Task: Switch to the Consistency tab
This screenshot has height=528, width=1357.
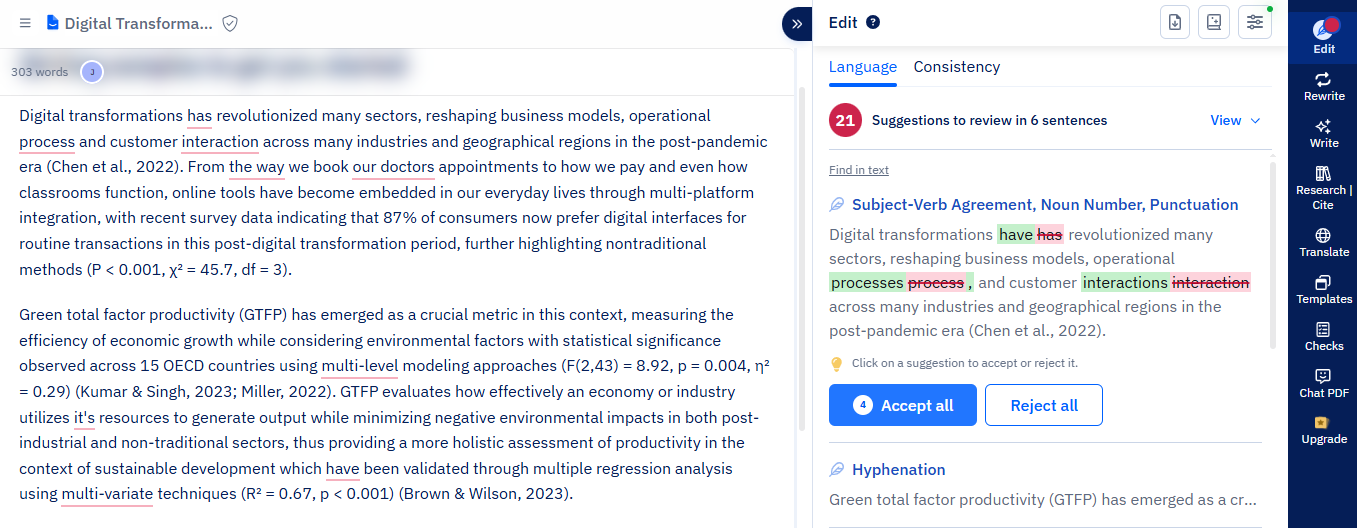Action: [x=956, y=67]
